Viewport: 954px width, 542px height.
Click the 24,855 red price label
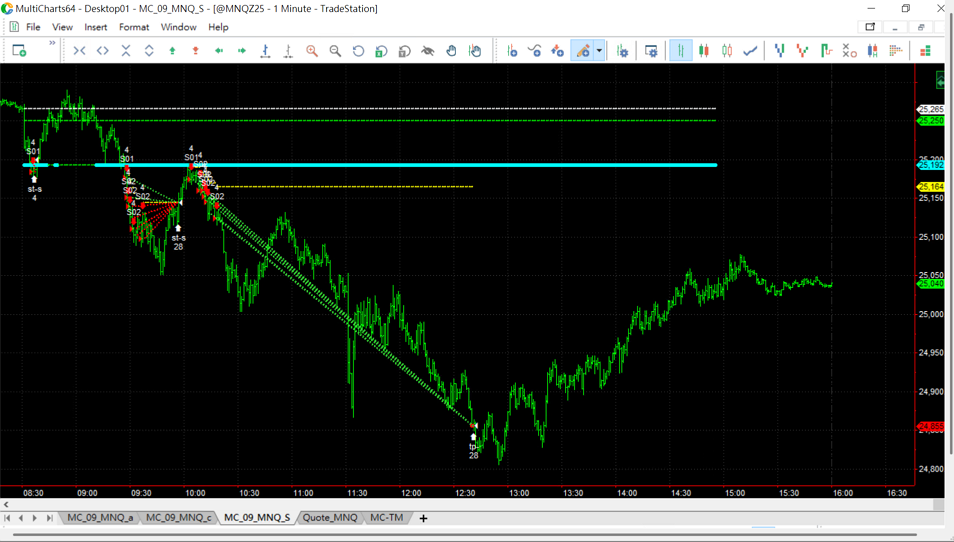930,426
